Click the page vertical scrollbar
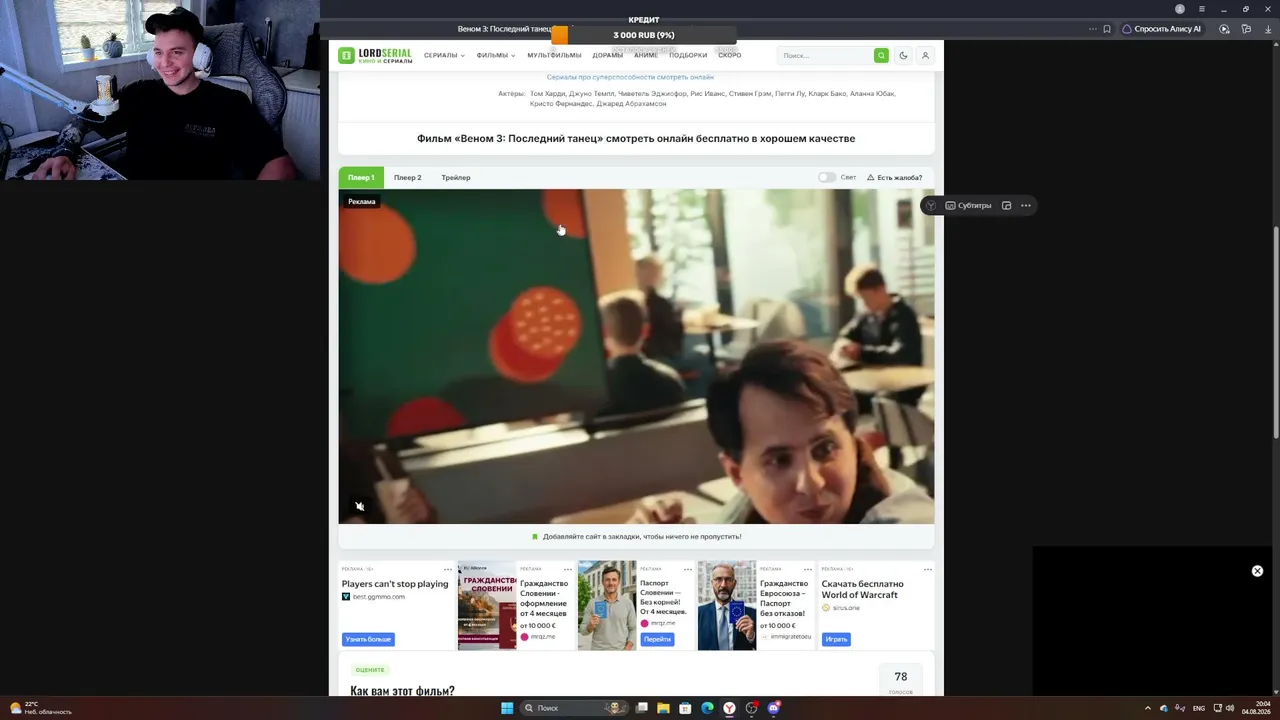This screenshot has height=720, width=1280. pyautogui.click(x=1275, y=330)
